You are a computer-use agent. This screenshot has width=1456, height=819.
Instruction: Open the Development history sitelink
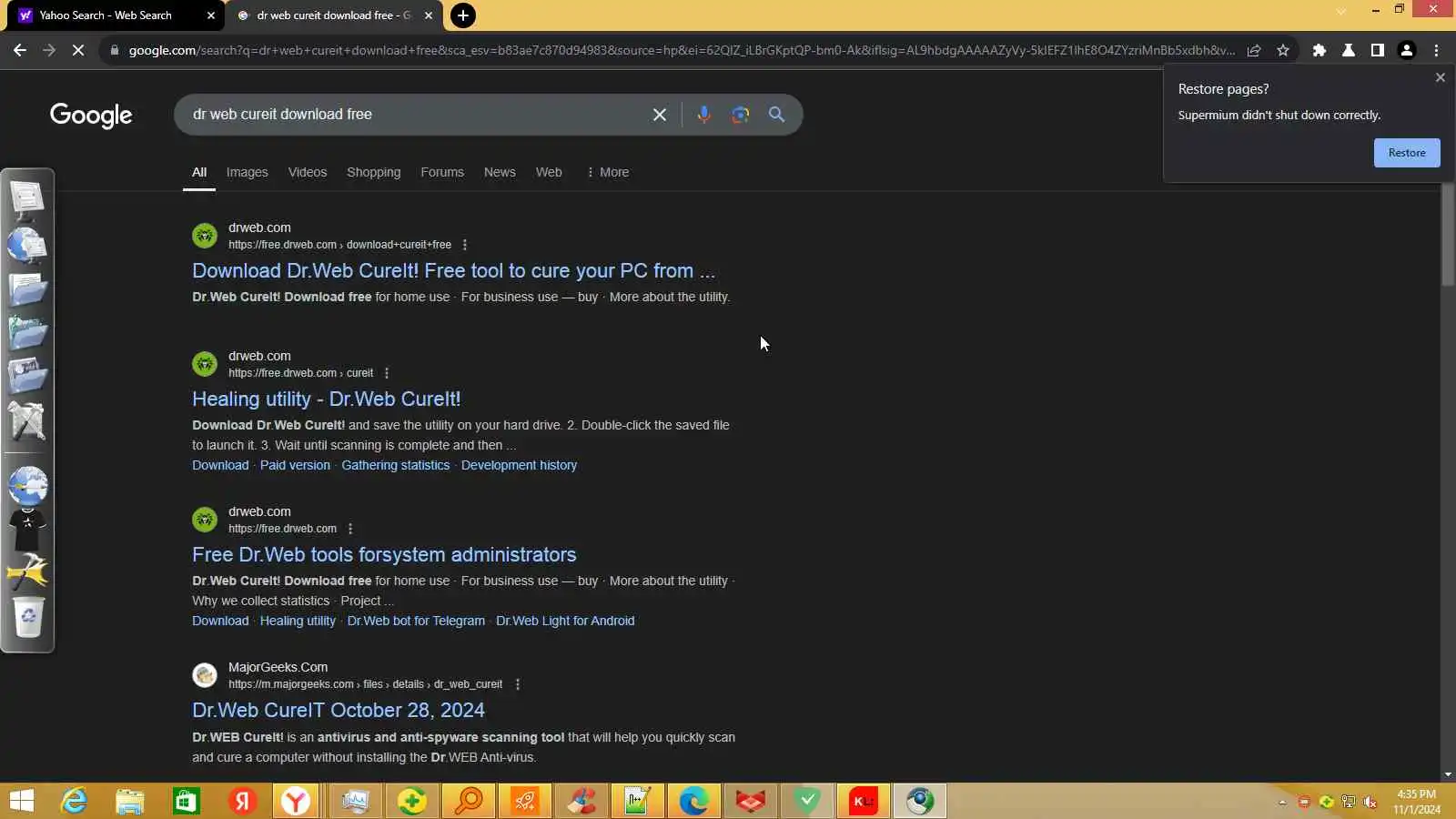(x=519, y=465)
